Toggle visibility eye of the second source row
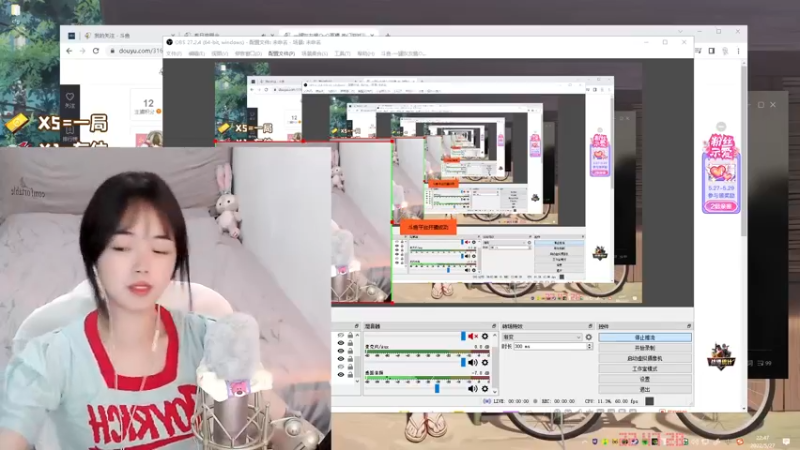 click(x=341, y=343)
